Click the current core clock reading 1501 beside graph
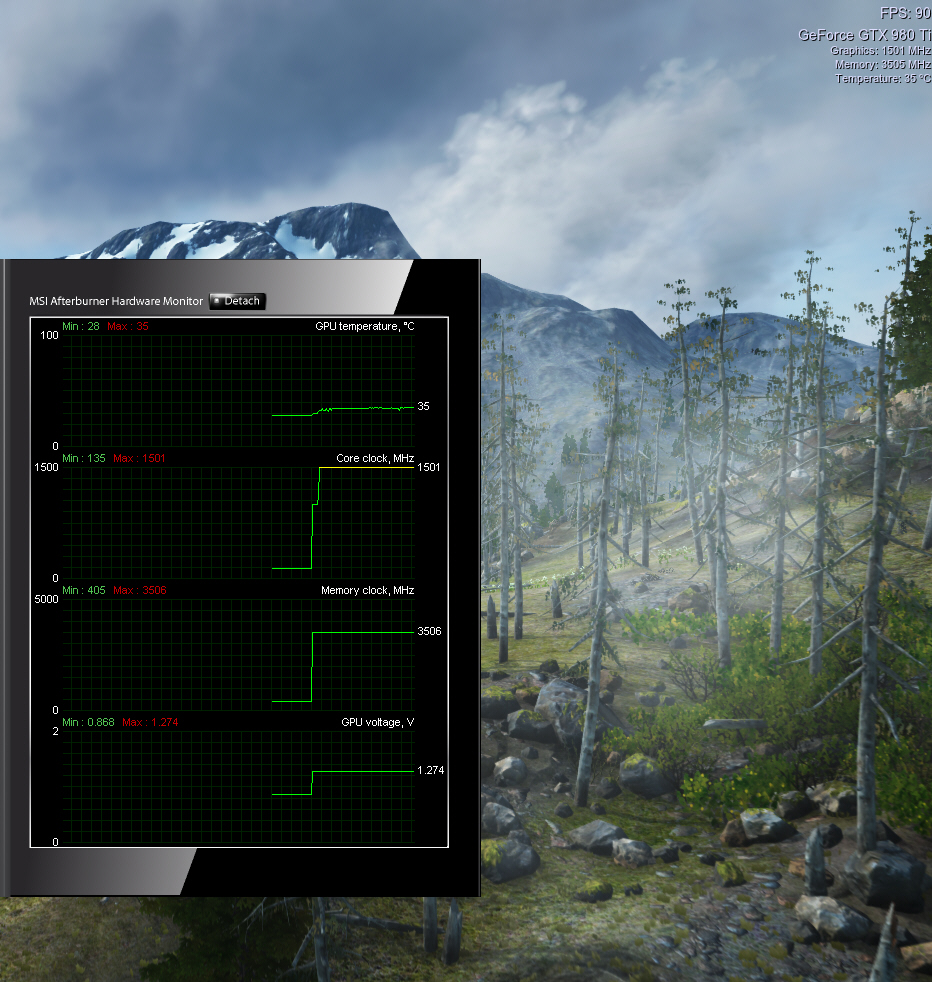The height and width of the screenshot is (982, 932). pyautogui.click(x=428, y=467)
